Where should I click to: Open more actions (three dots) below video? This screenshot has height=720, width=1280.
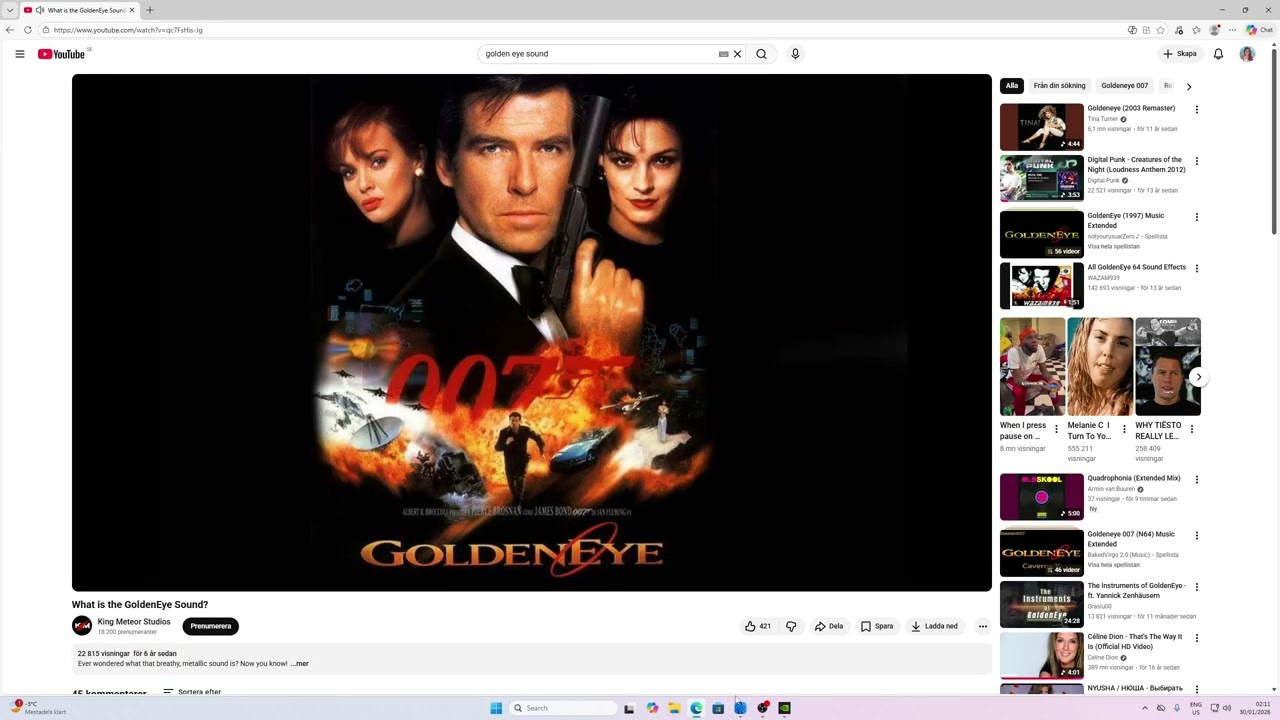[982, 626]
